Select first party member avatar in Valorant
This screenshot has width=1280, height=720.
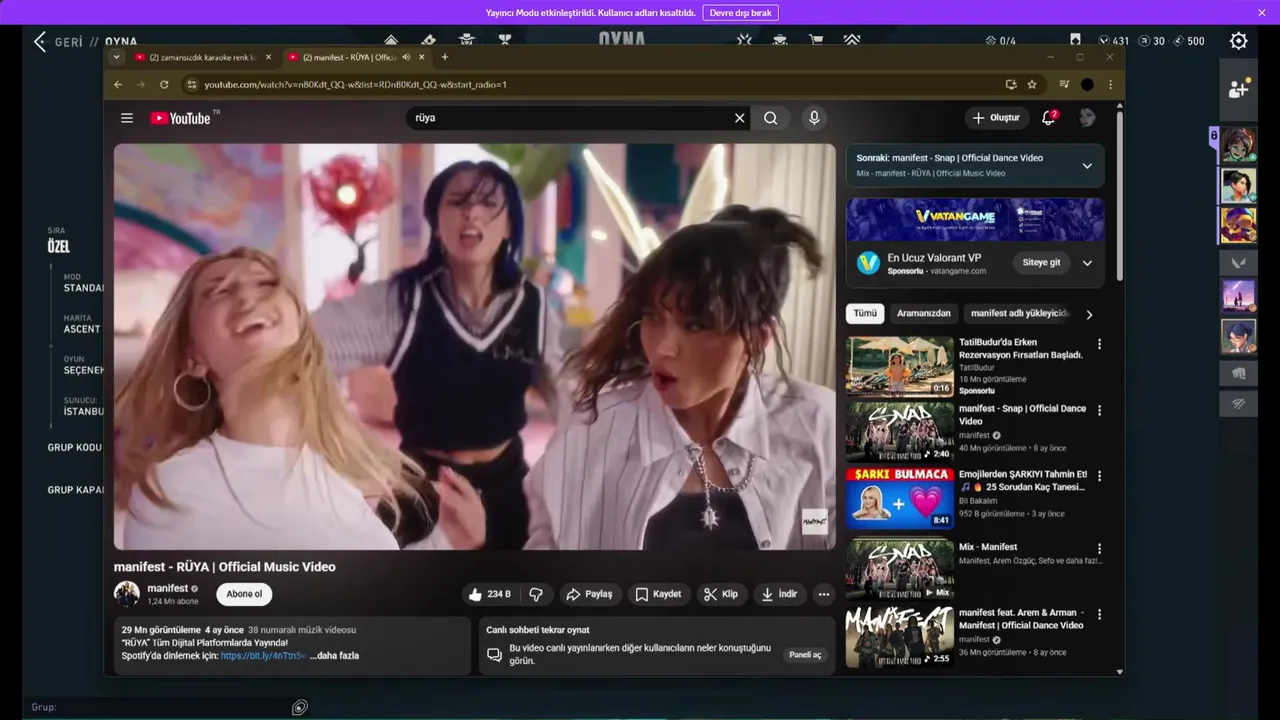tap(1238, 145)
